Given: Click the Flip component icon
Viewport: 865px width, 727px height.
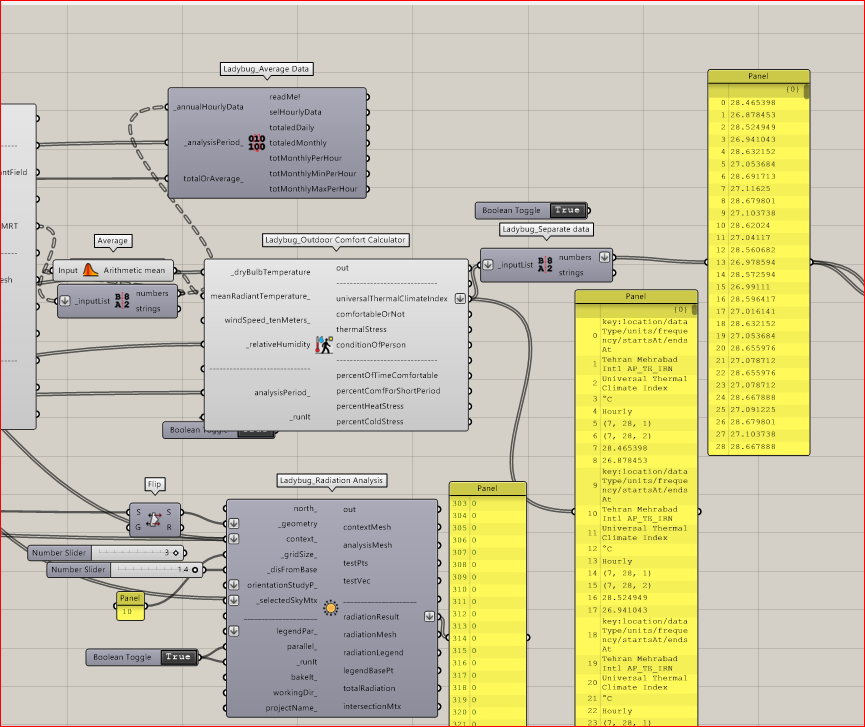Looking at the screenshot, I should click(x=154, y=520).
